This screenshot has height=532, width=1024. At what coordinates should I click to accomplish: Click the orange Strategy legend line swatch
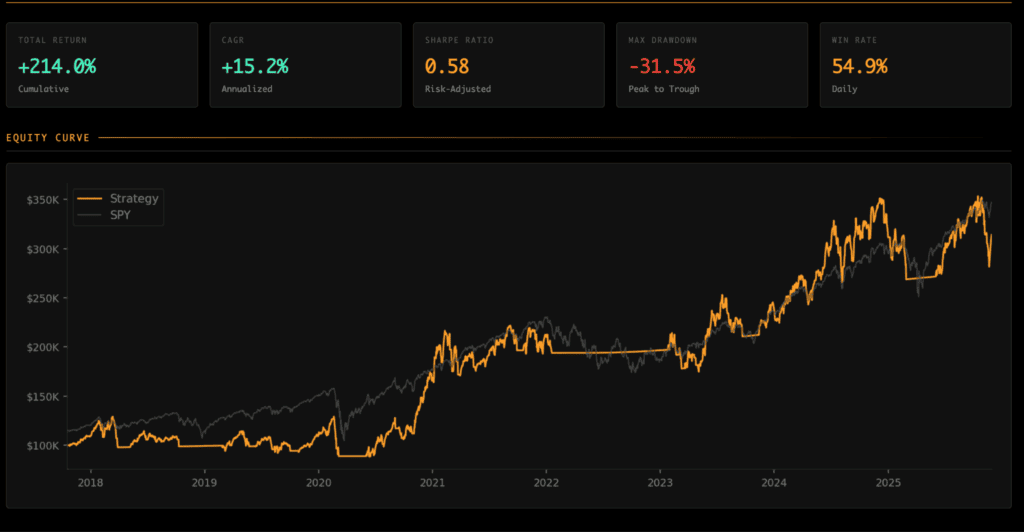92,198
